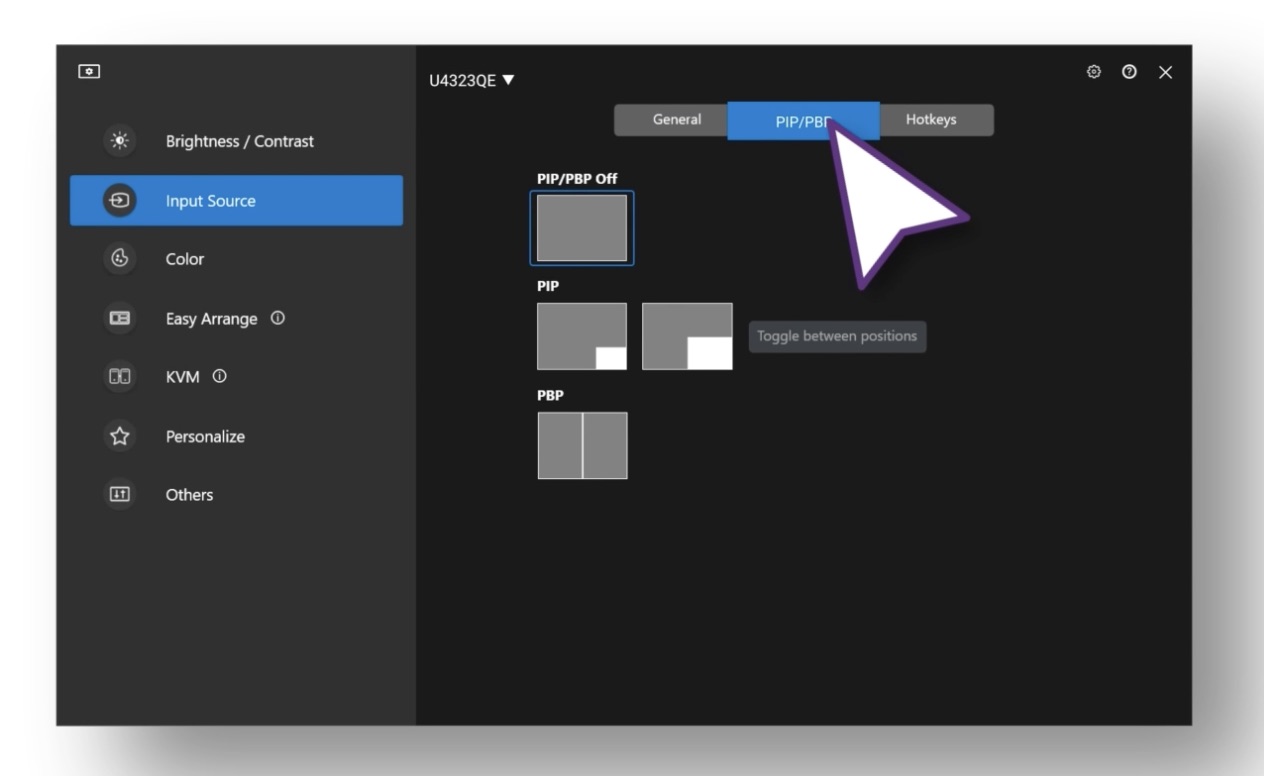Select the PIP/PBP Off layout thumbnail
The height and width of the screenshot is (776, 1264).
point(582,228)
